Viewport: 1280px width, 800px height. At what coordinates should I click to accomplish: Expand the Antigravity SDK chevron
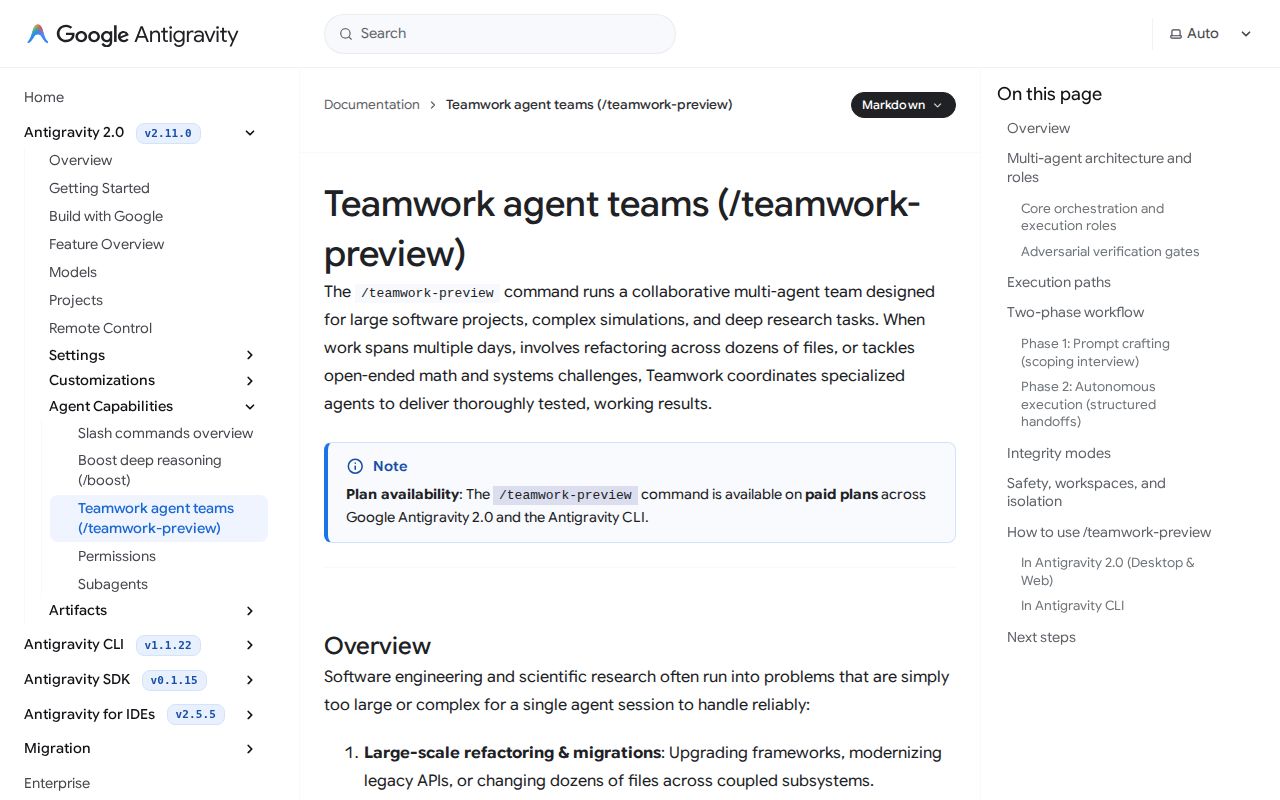tap(250, 680)
